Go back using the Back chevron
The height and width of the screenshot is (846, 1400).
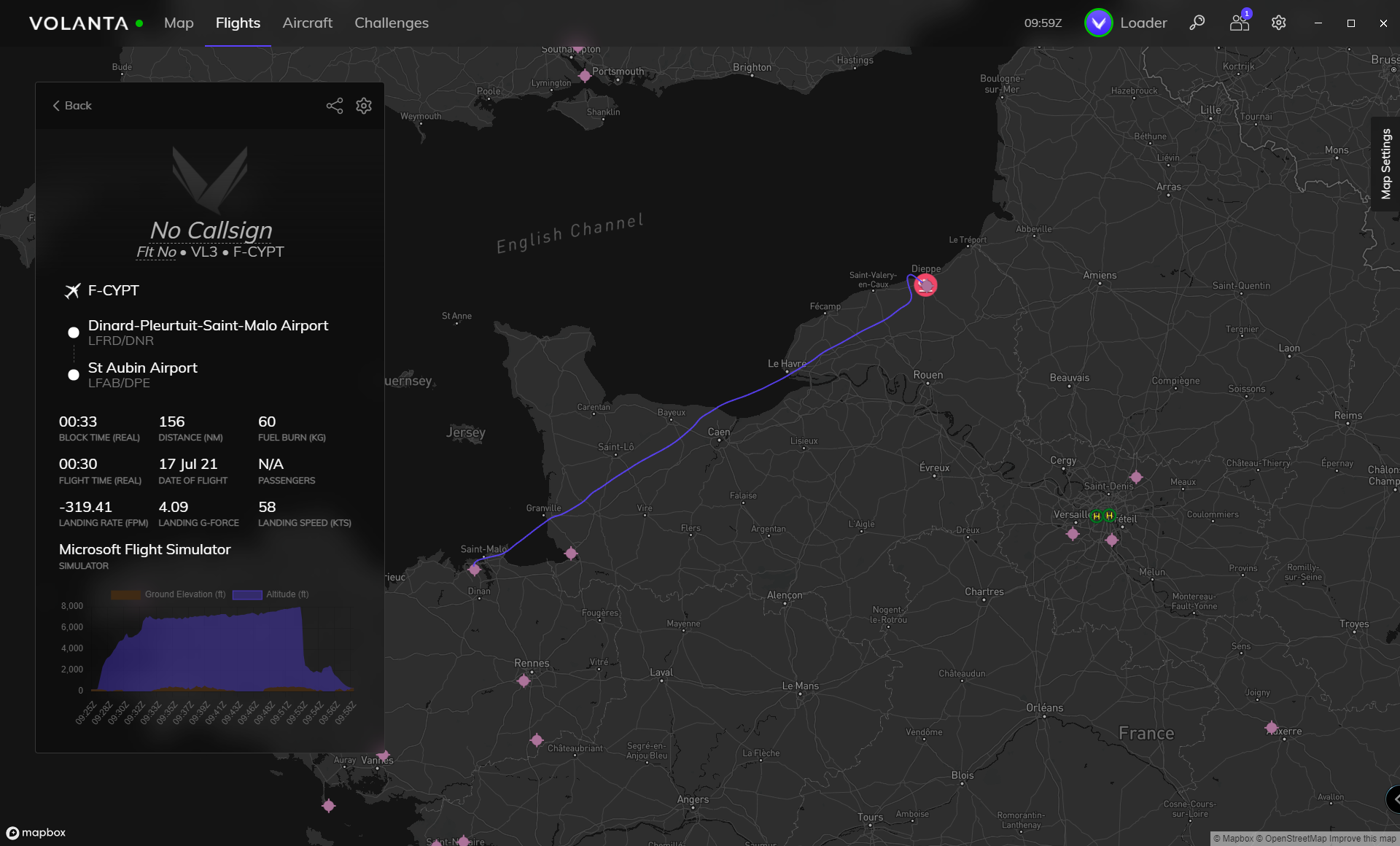71,106
